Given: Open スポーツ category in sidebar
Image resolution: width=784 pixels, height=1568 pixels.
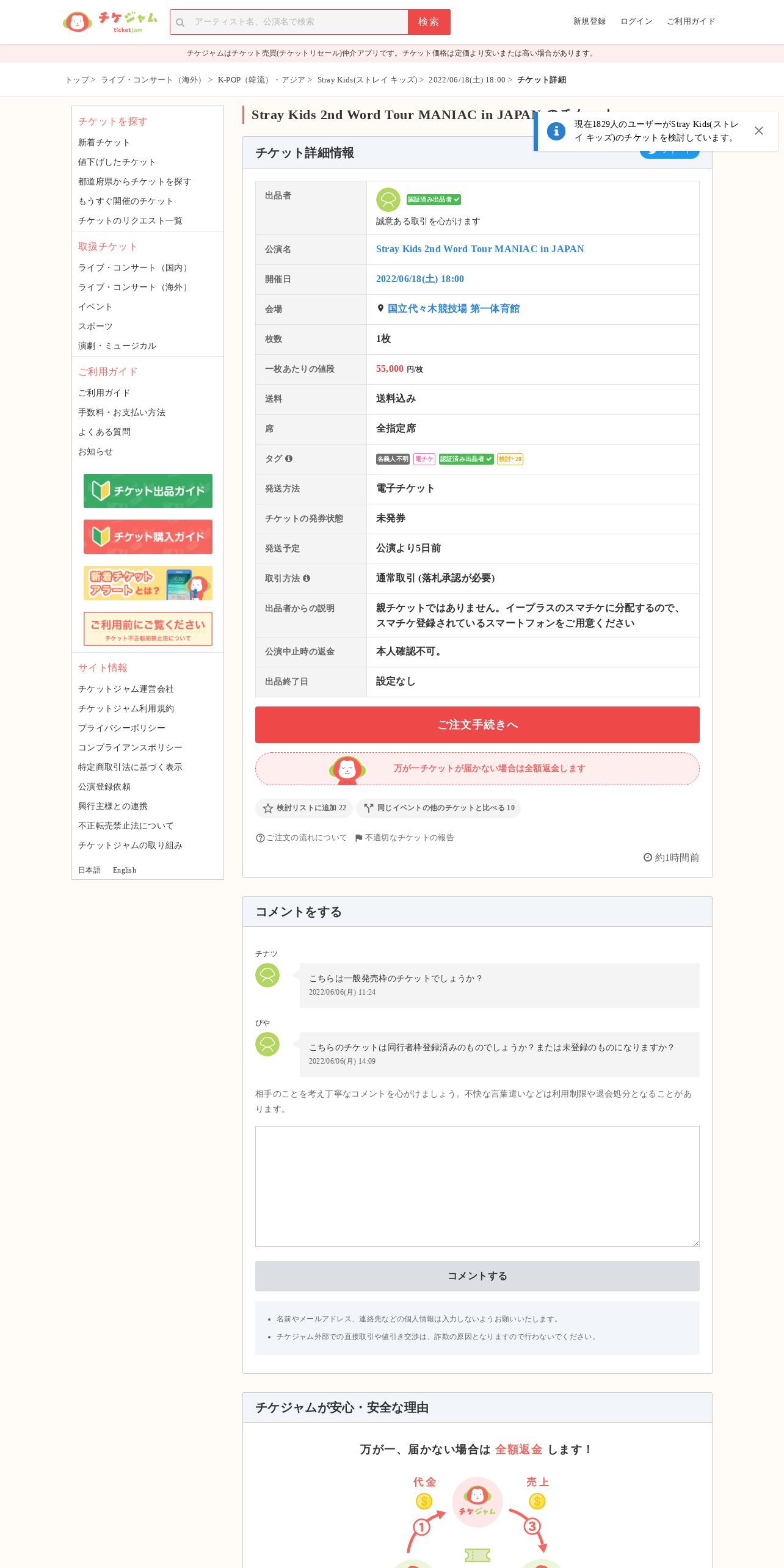Looking at the screenshot, I should 95,326.
